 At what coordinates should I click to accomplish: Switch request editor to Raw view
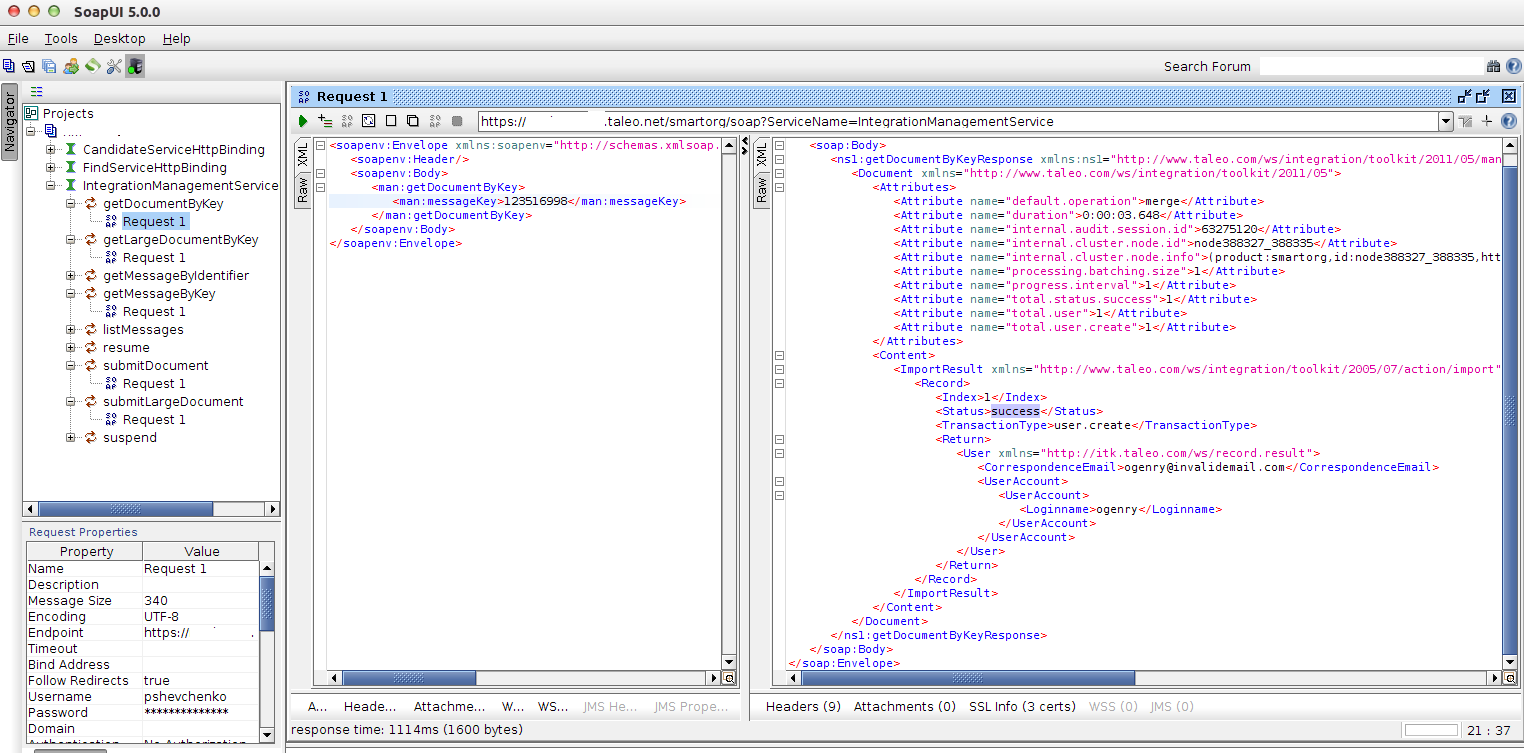click(302, 188)
